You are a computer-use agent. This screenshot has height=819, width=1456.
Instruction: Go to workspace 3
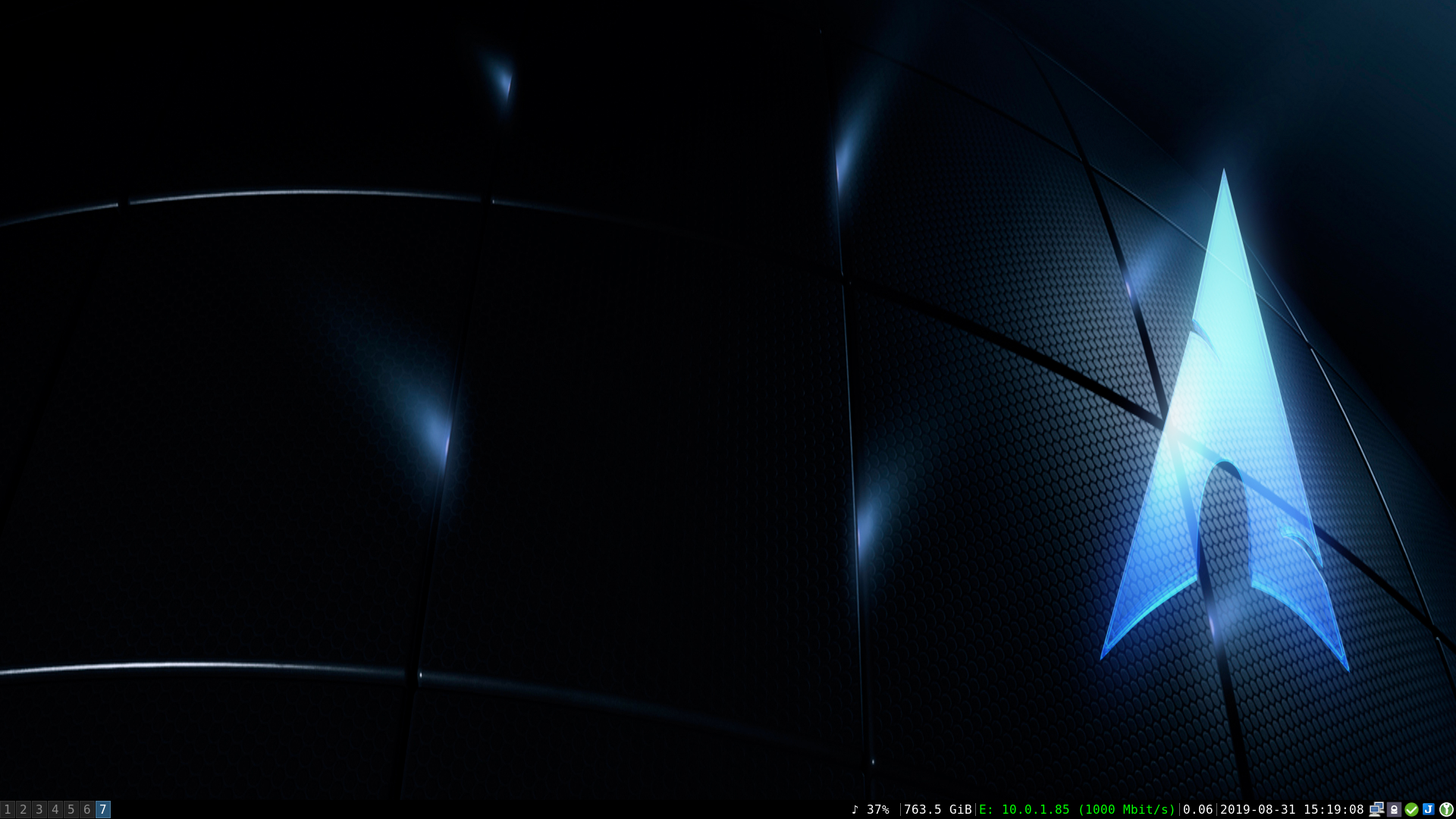[39, 809]
